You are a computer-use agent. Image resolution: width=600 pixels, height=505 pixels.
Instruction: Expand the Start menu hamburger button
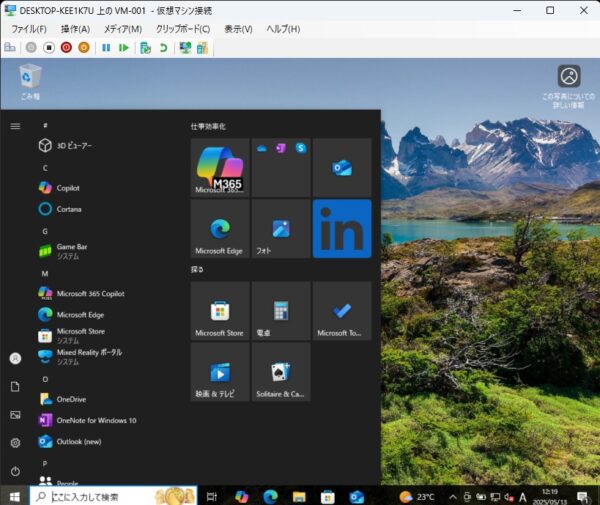coord(15,126)
